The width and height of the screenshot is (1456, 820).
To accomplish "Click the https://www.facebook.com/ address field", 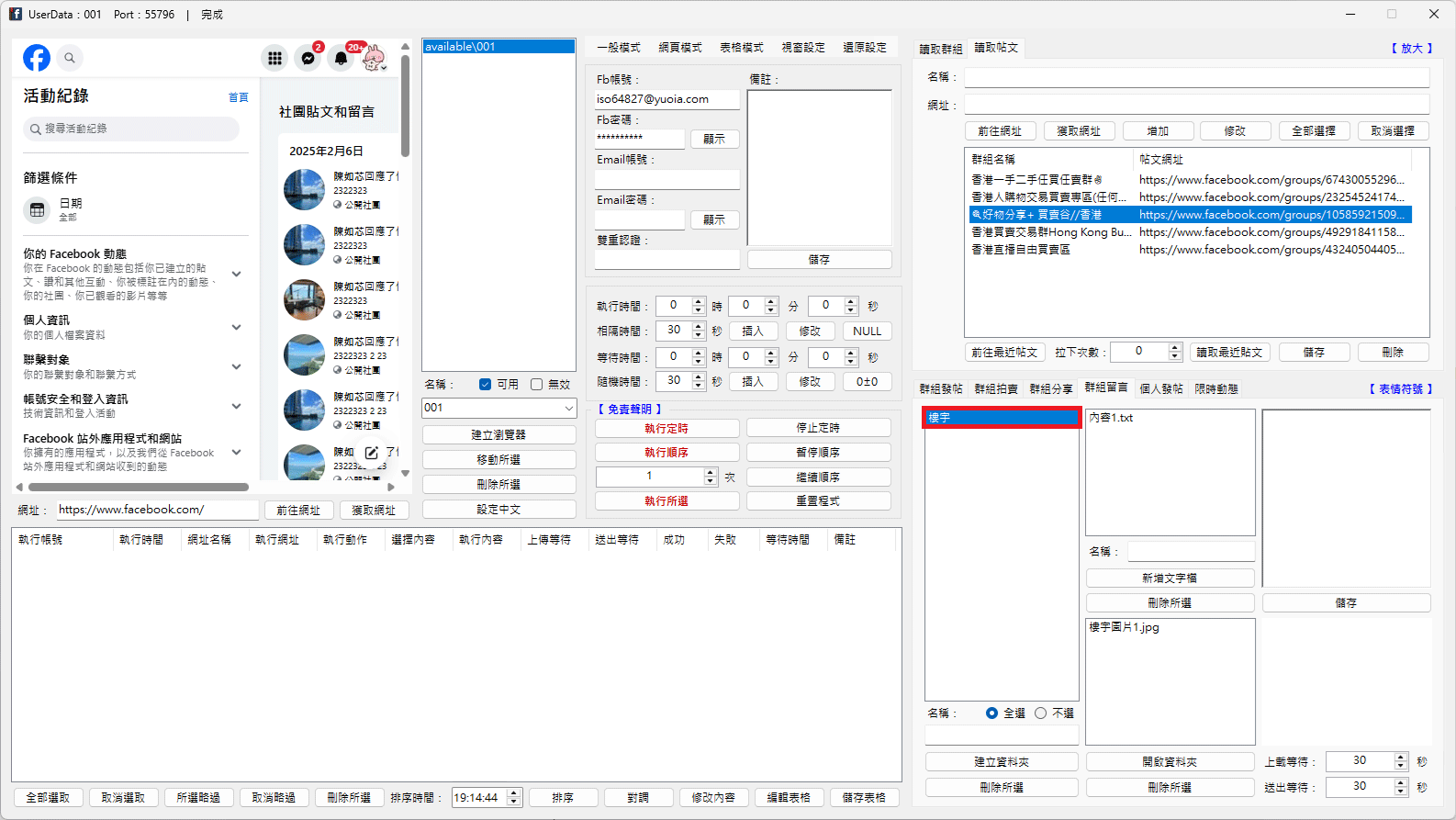I will pyautogui.click(x=158, y=510).
